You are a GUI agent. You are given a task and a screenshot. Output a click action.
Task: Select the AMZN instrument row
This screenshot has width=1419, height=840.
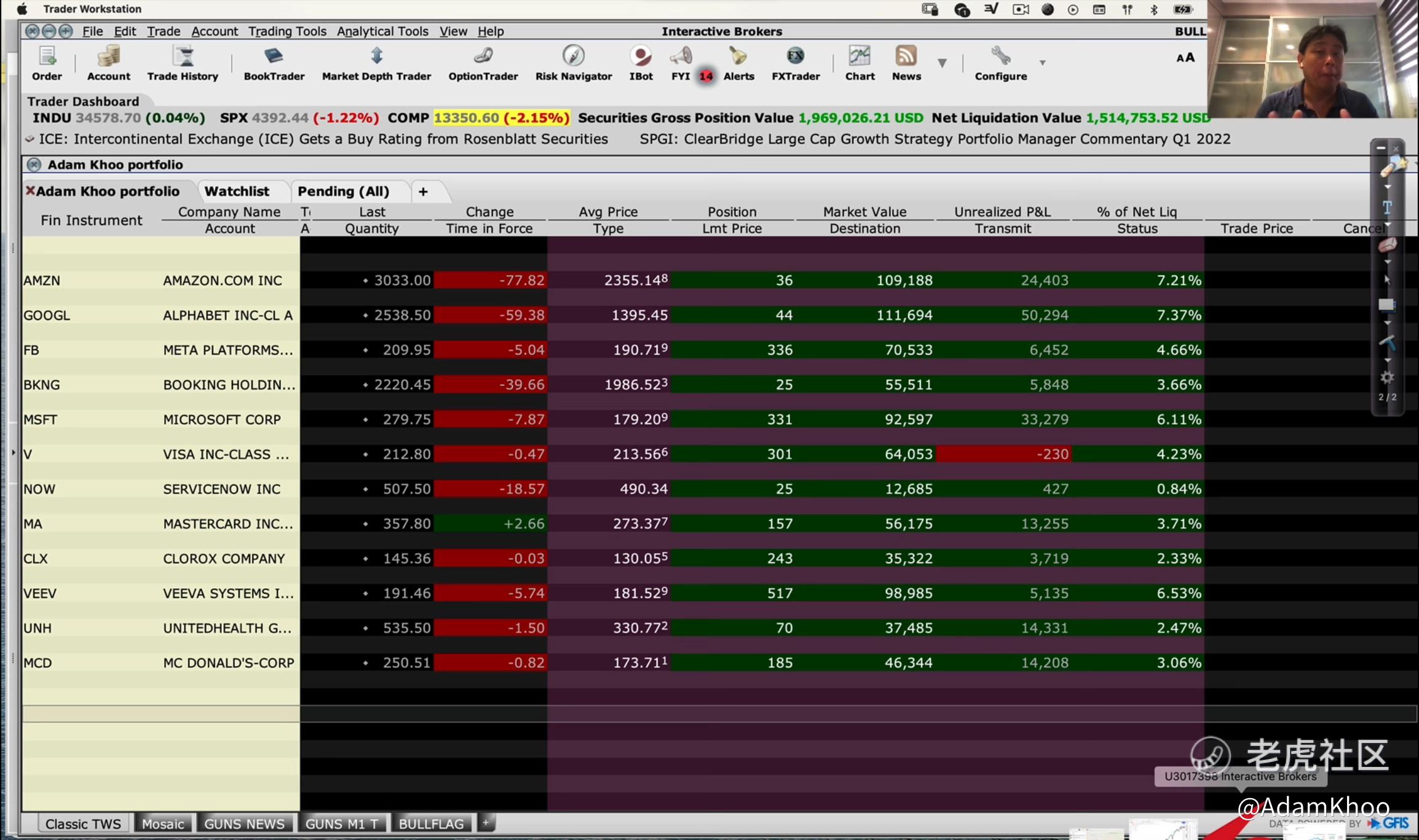coord(42,280)
